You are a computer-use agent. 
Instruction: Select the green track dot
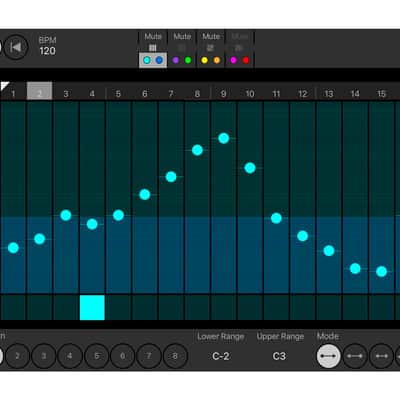click(x=188, y=60)
